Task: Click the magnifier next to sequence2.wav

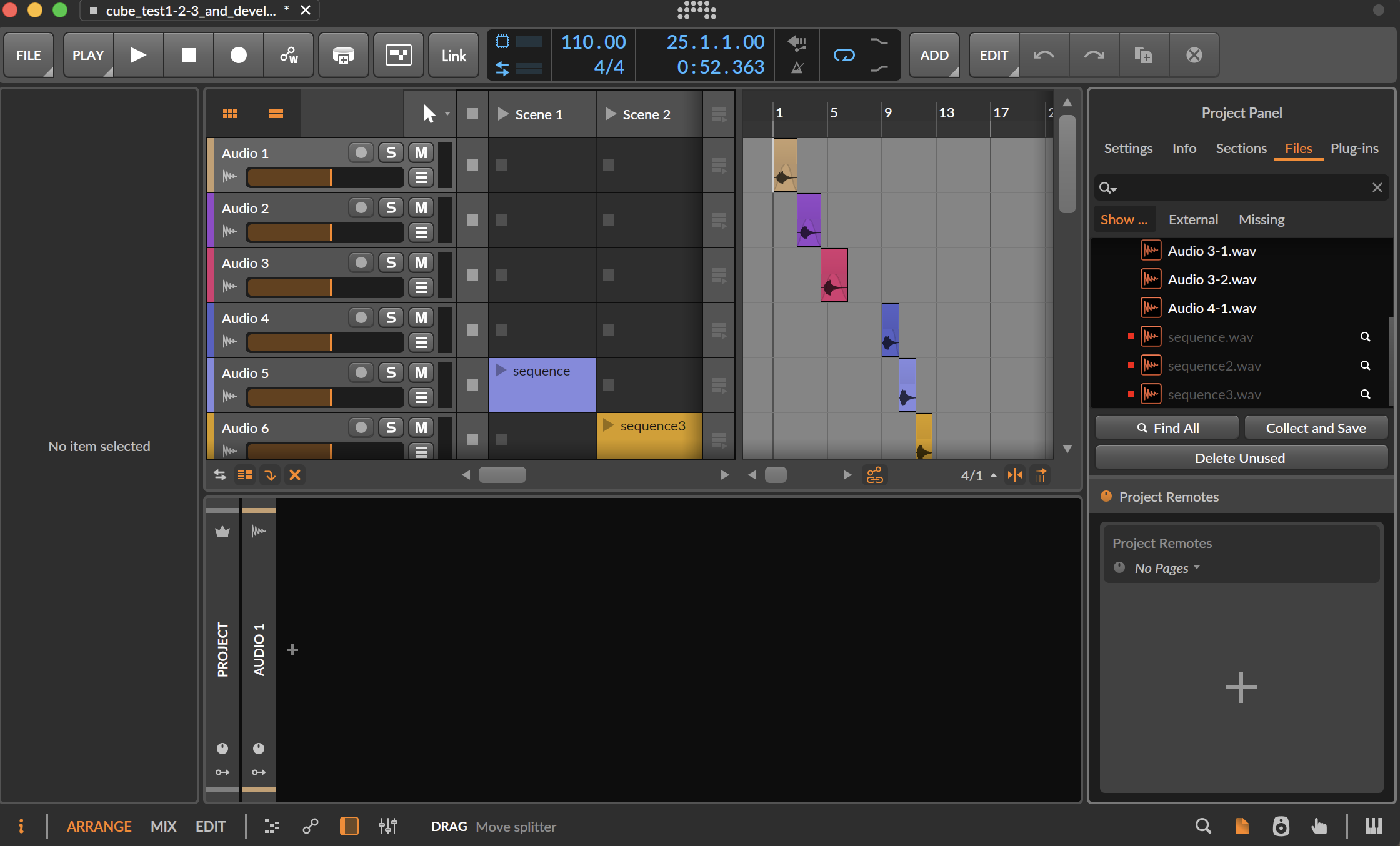Action: (x=1366, y=366)
